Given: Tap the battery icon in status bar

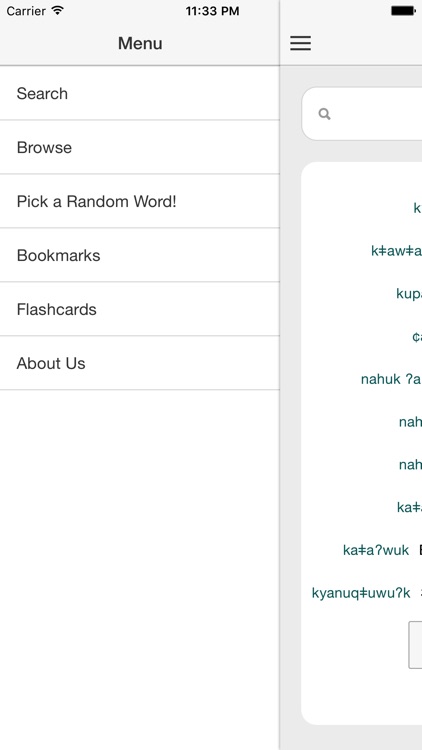Looking at the screenshot, I should tap(404, 11).
